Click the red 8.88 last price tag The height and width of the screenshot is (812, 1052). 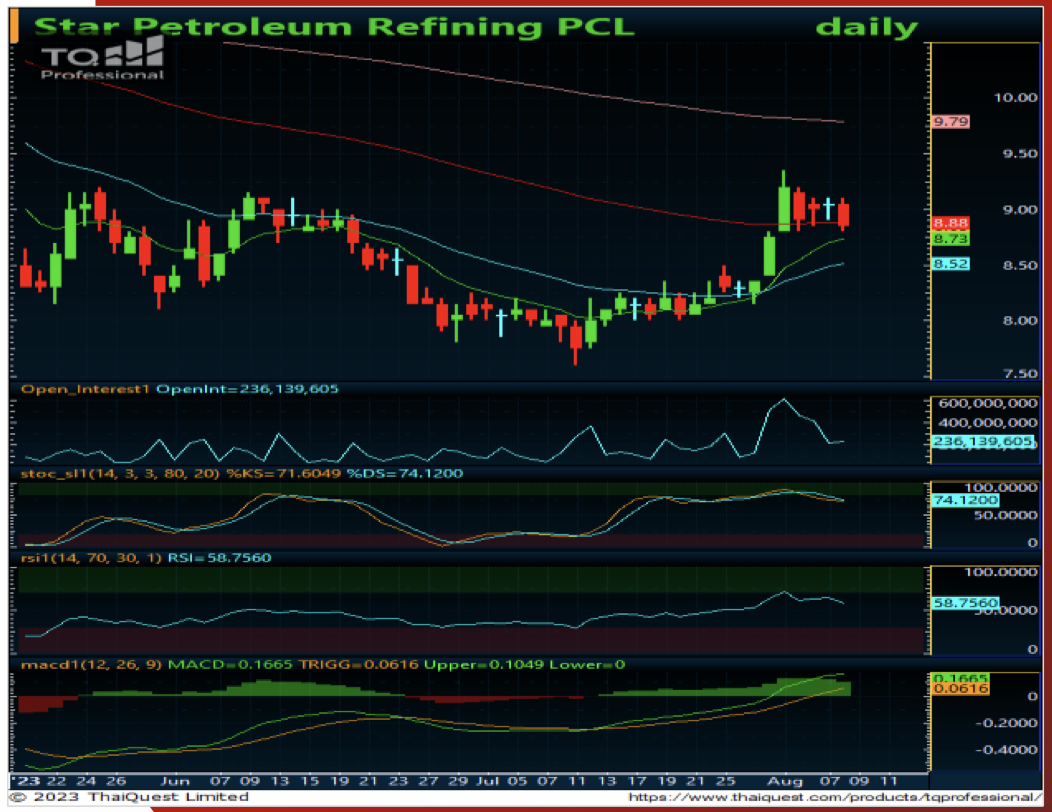point(951,223)
